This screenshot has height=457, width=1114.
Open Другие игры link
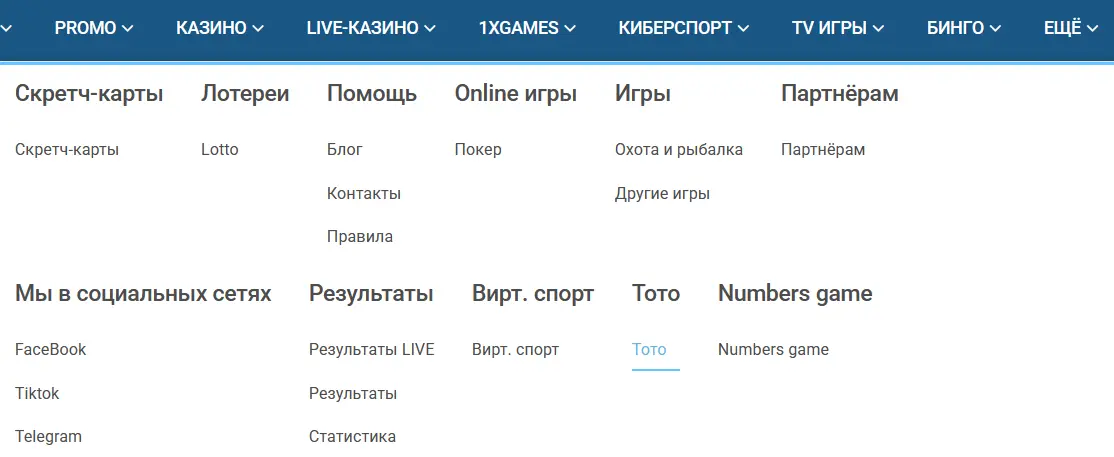662,193
